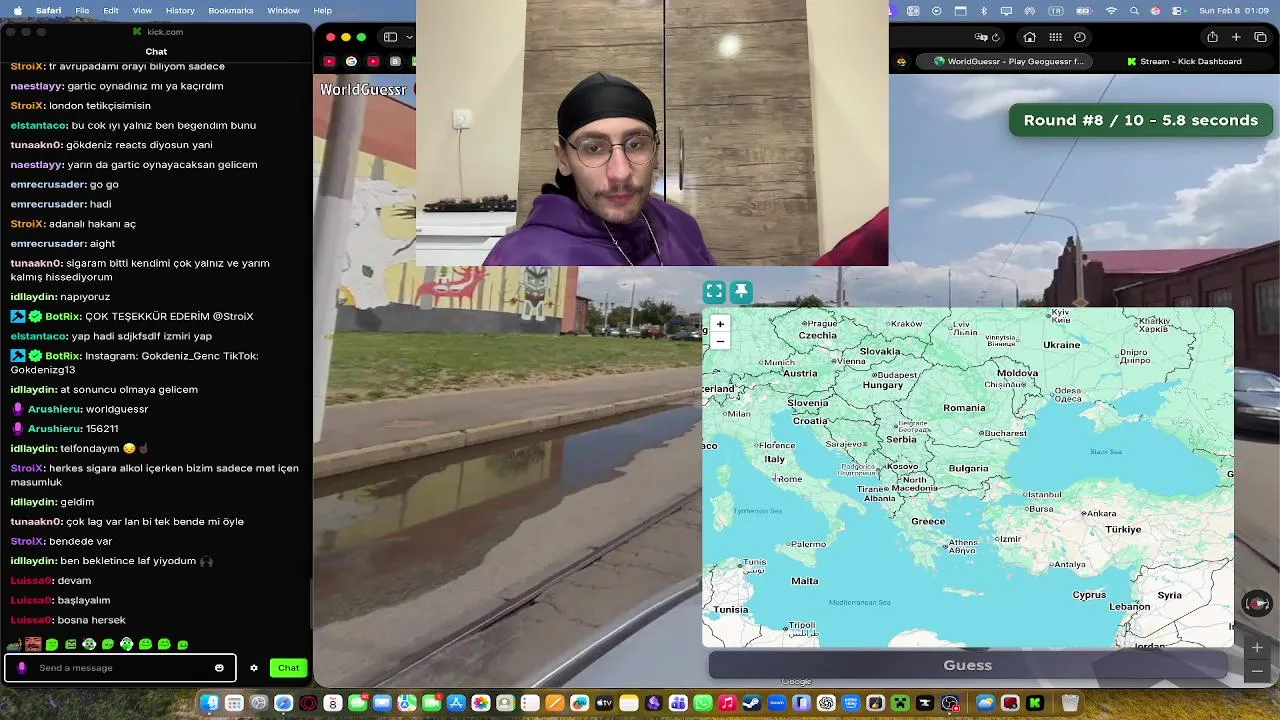
Task: Click the Guess button below the map
Action: tap(968, 665)
